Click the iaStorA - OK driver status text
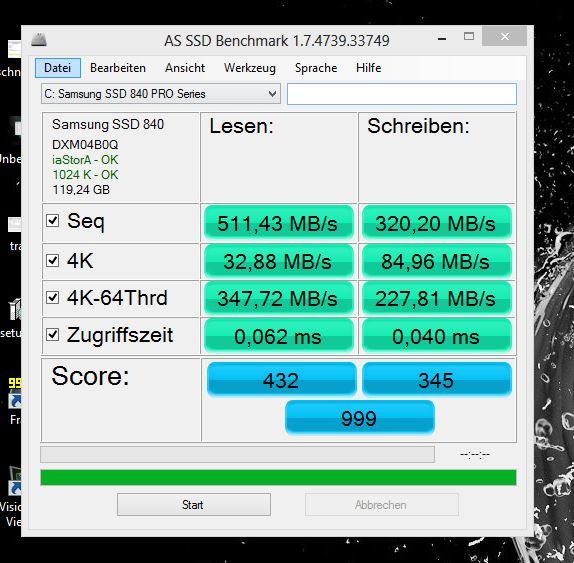This screenshot has height=563, width=574. pyautogui.click(x=85, y=160)
